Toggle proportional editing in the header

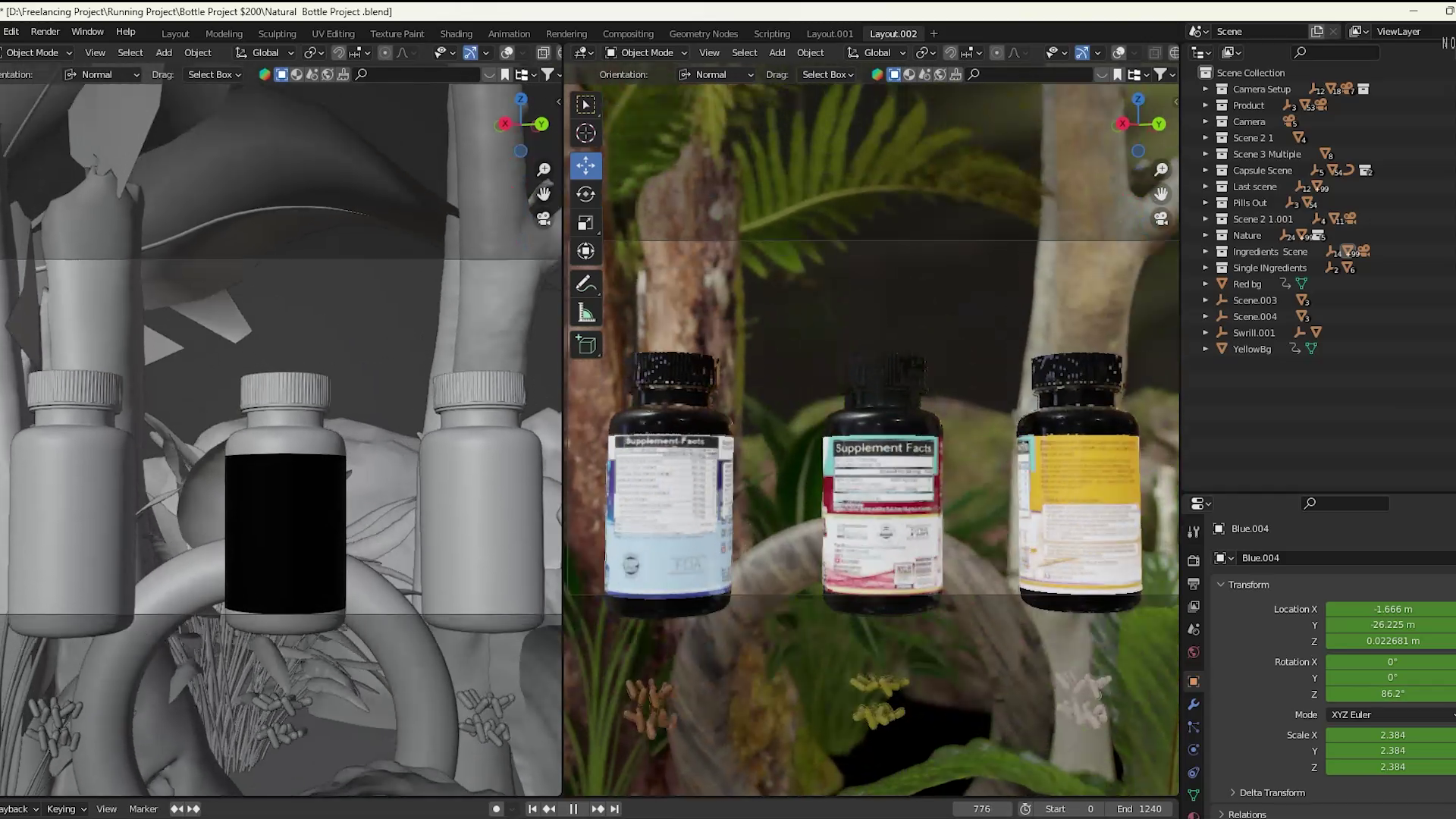[x=996, y=52]
